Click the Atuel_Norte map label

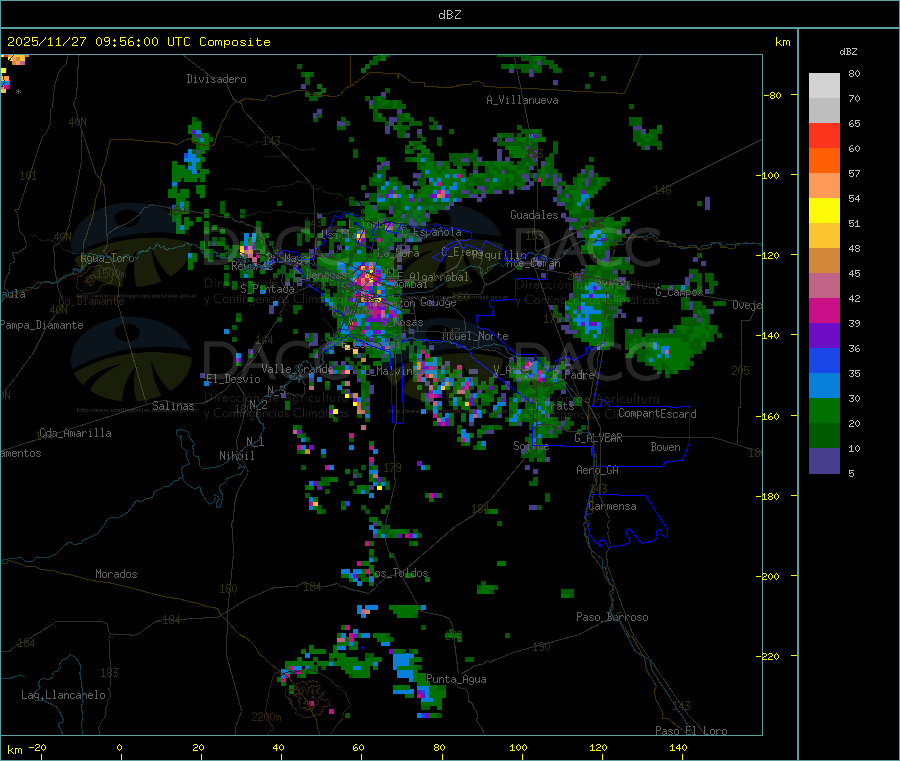(475, 336)
